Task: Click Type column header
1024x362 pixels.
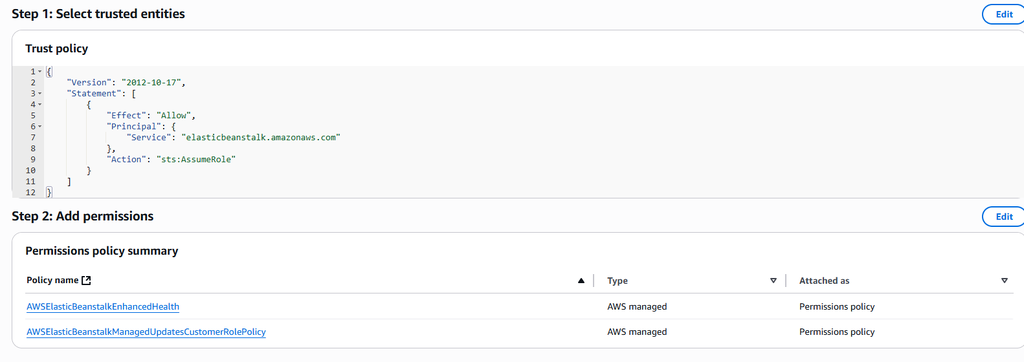Action: pyautogui.click(x=617, y=280)
